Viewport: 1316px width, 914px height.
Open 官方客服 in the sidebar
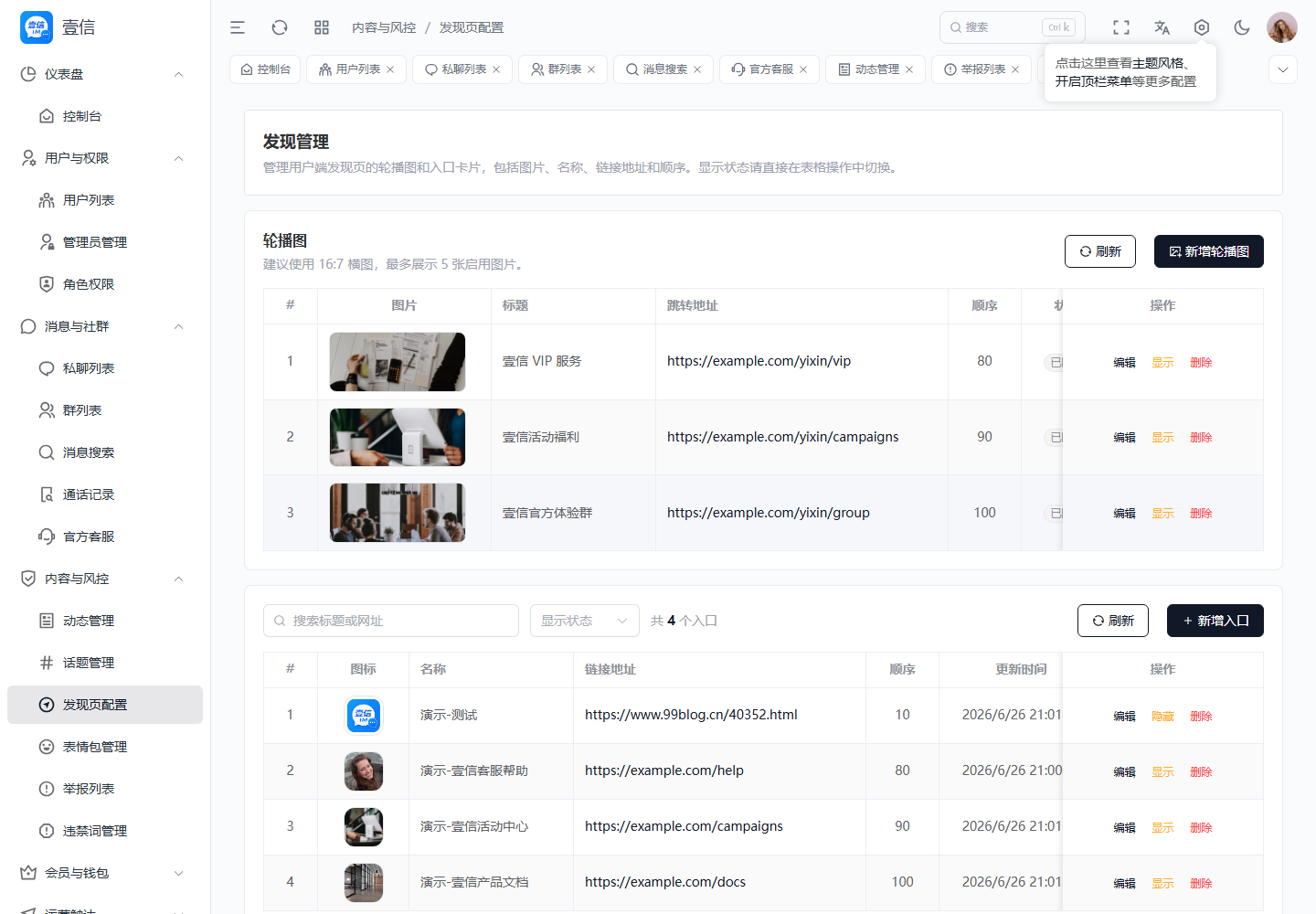click(x=105, y=537)
